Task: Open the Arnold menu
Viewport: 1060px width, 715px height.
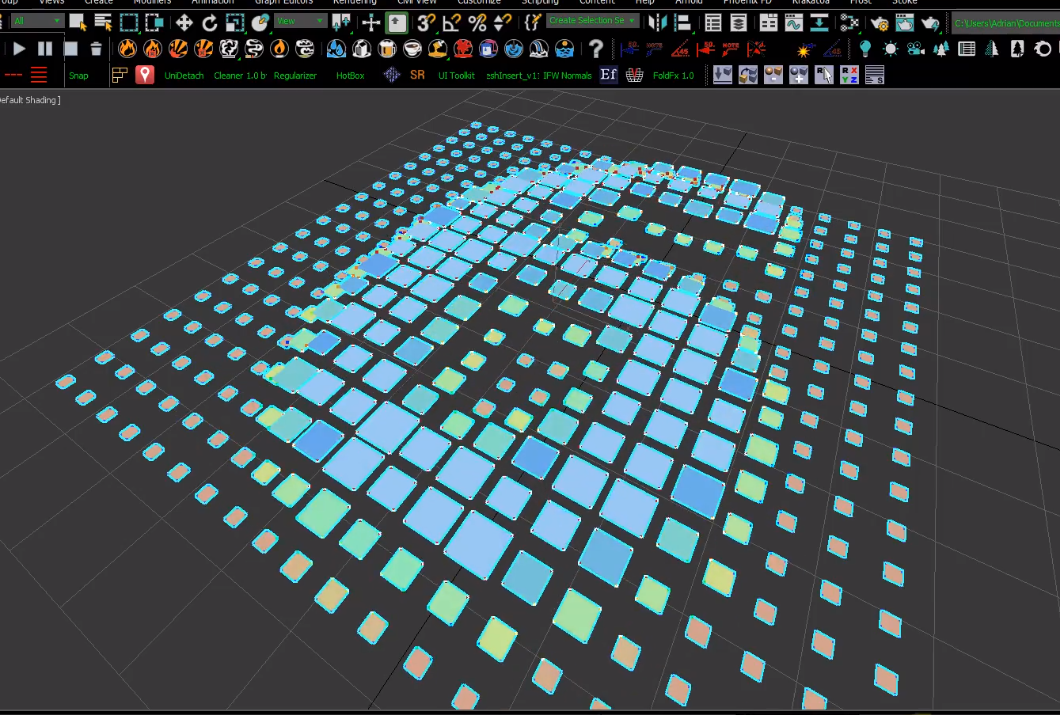Action: click(689, 3)
